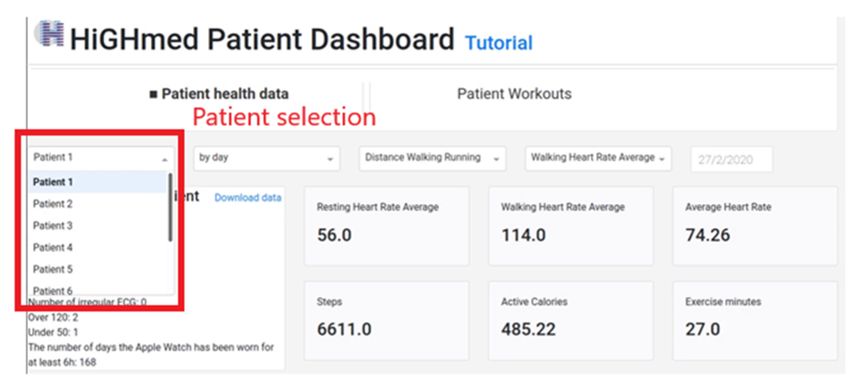Collapse the Patient 1 dropdown arrow

tap(165, 159)
